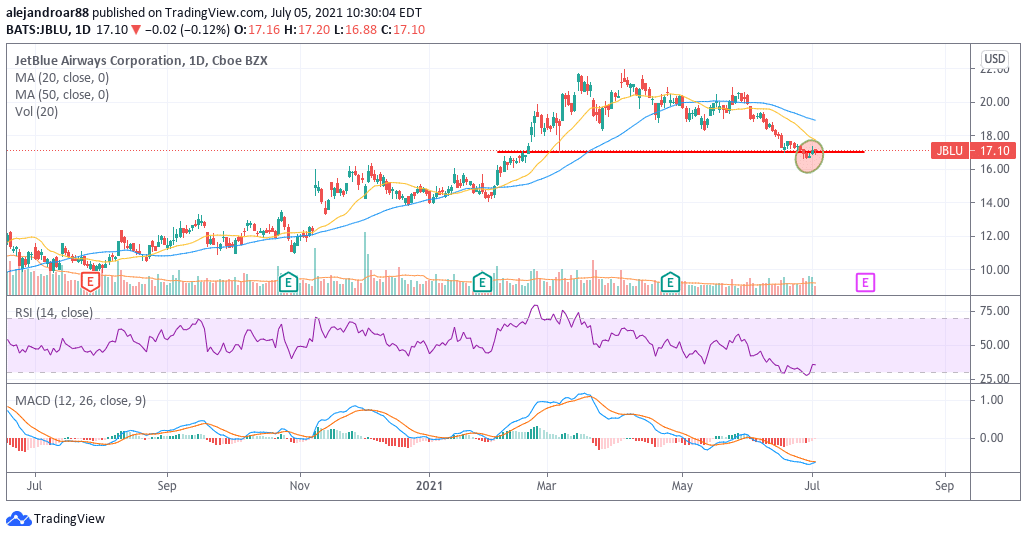This screenshot has width=1027, height=537.
Task: Click the 1.00 MACD axis label
Action: (990, 399)
